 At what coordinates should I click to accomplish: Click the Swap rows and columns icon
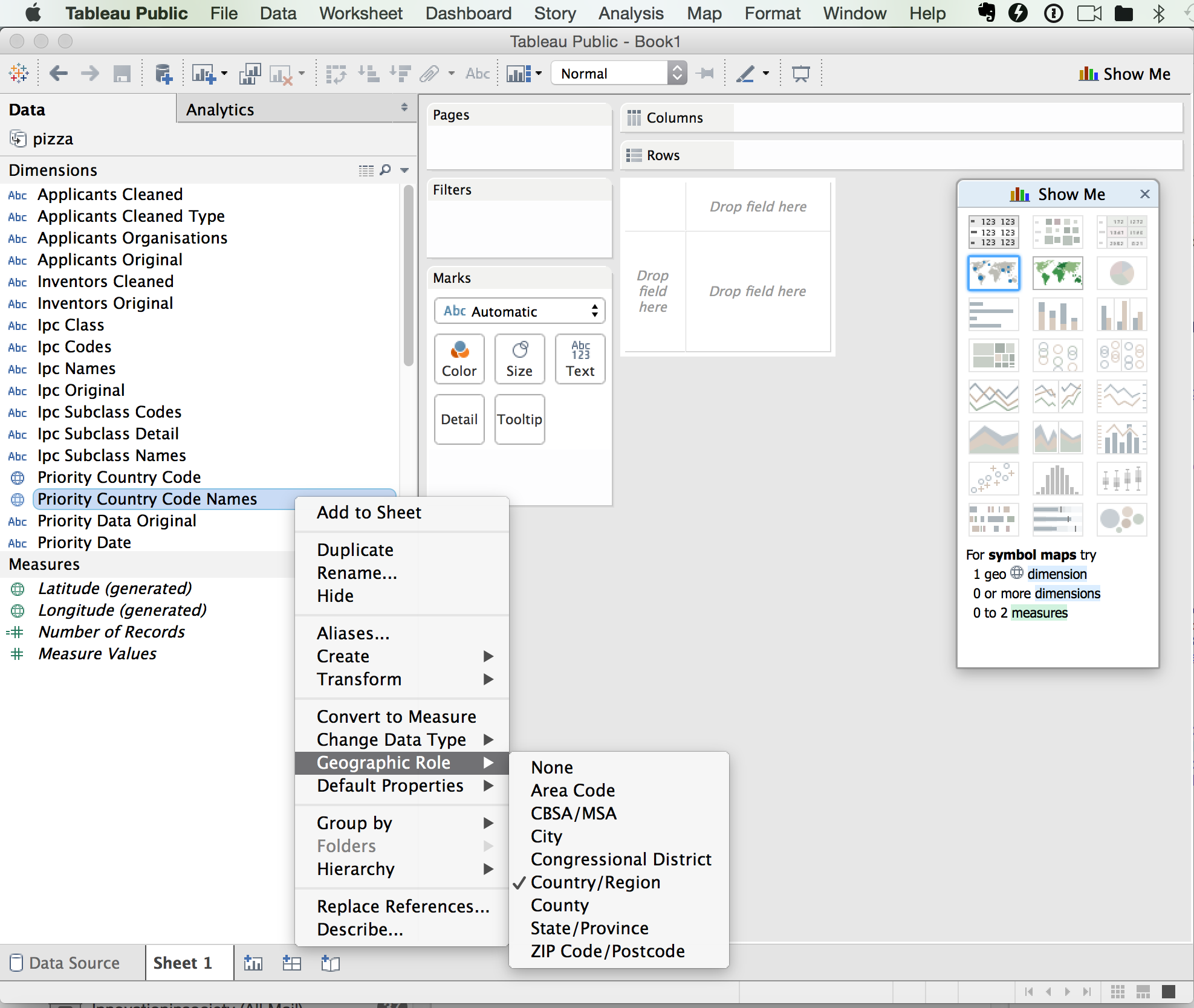[336, 74]
